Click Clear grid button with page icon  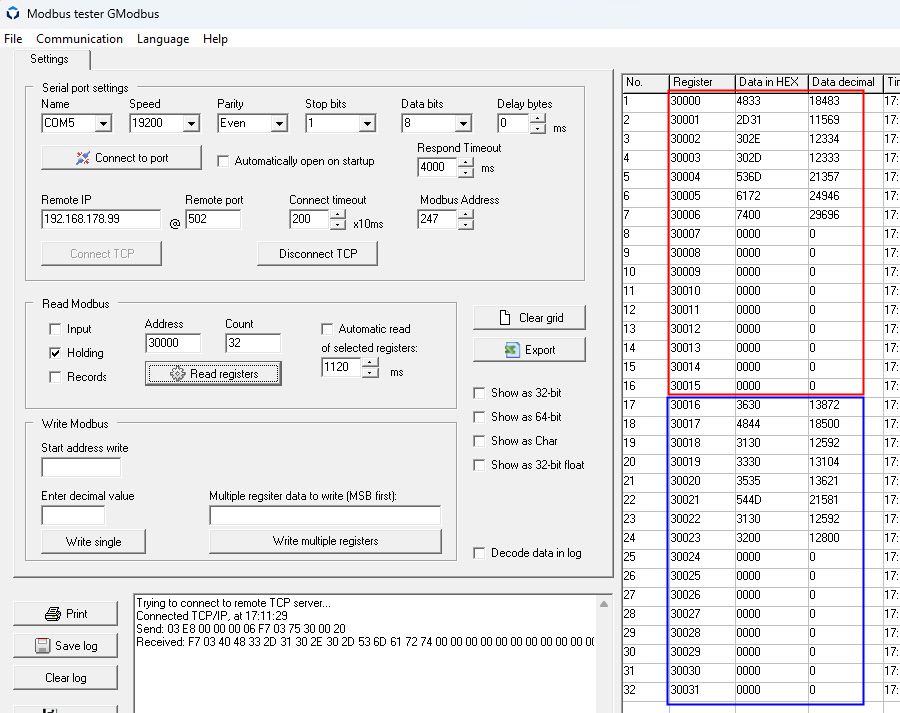tap(529, 318)
